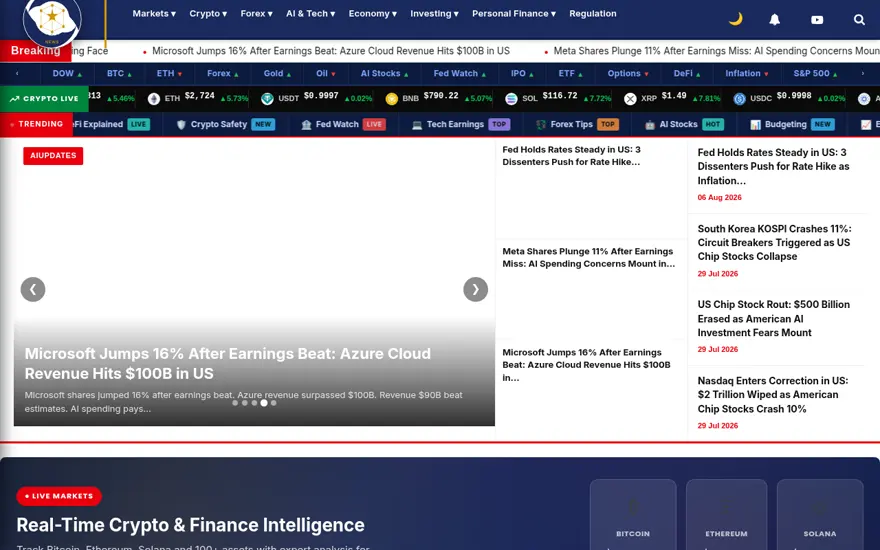The image size is (880, 550).
Task: Open the Fed Watch ticker tab
Action: (460, 74)
